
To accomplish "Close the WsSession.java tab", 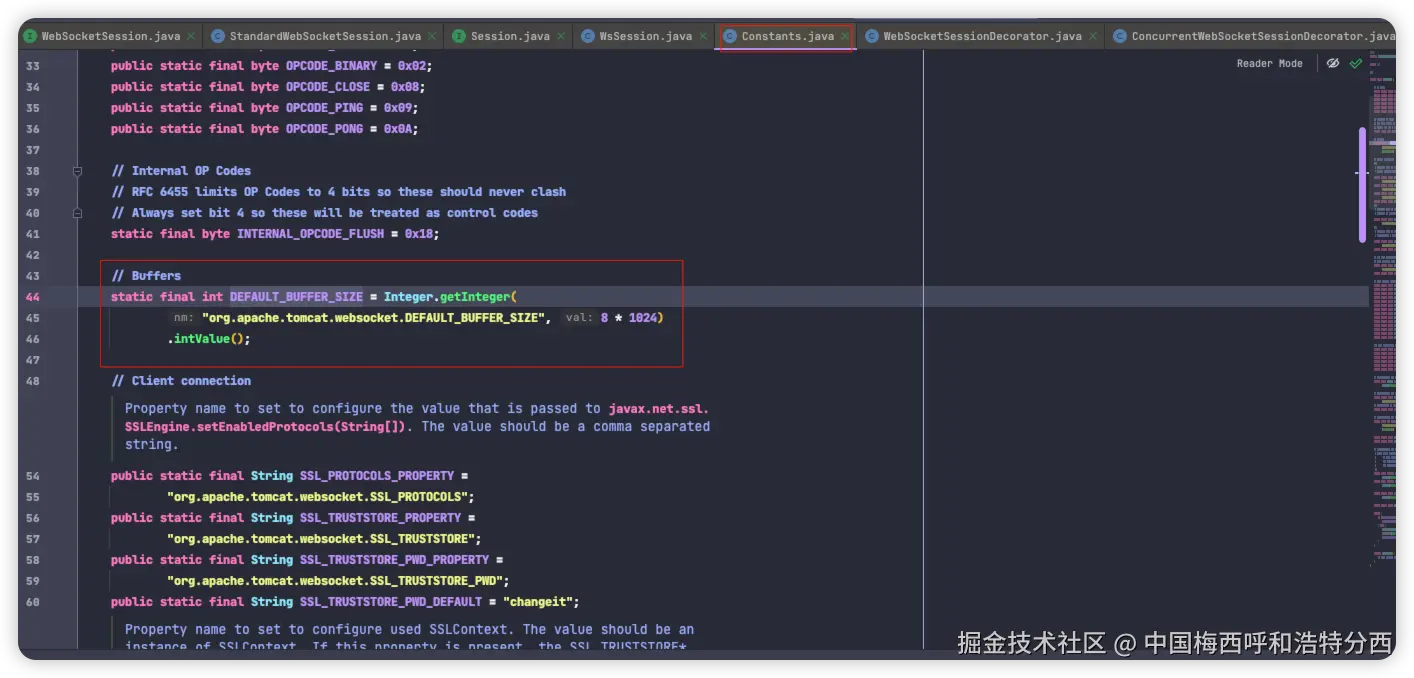I will coord(704,36).
